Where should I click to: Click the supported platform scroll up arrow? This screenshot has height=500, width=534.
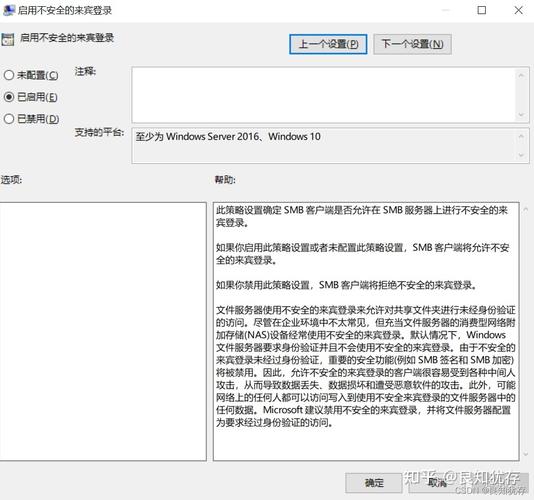click(521, 137)
